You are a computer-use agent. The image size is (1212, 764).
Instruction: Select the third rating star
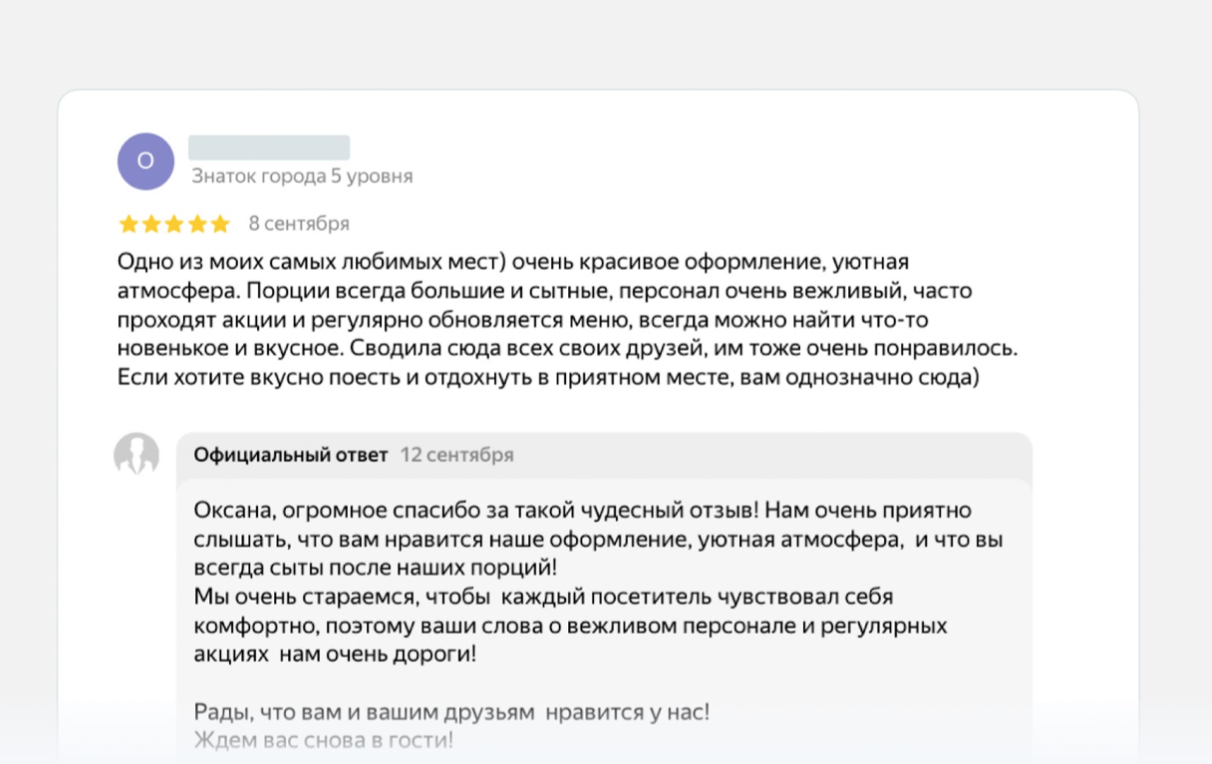point(174,224)
